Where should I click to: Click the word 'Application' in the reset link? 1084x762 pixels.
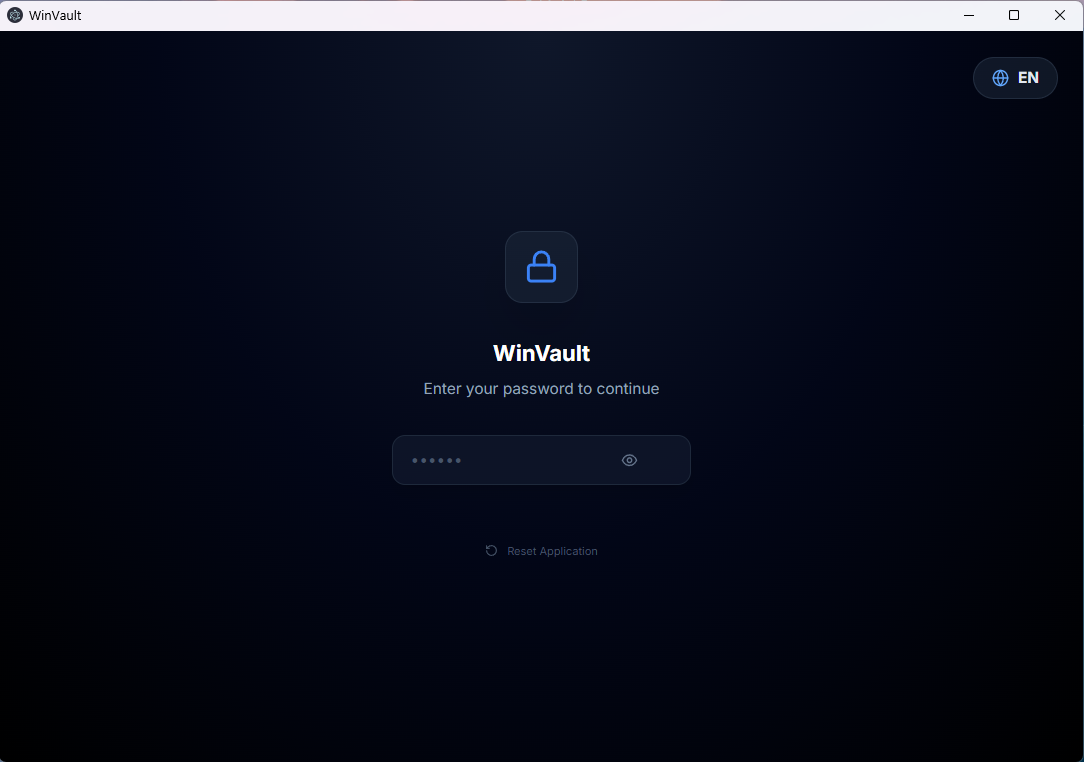point(568,551)
